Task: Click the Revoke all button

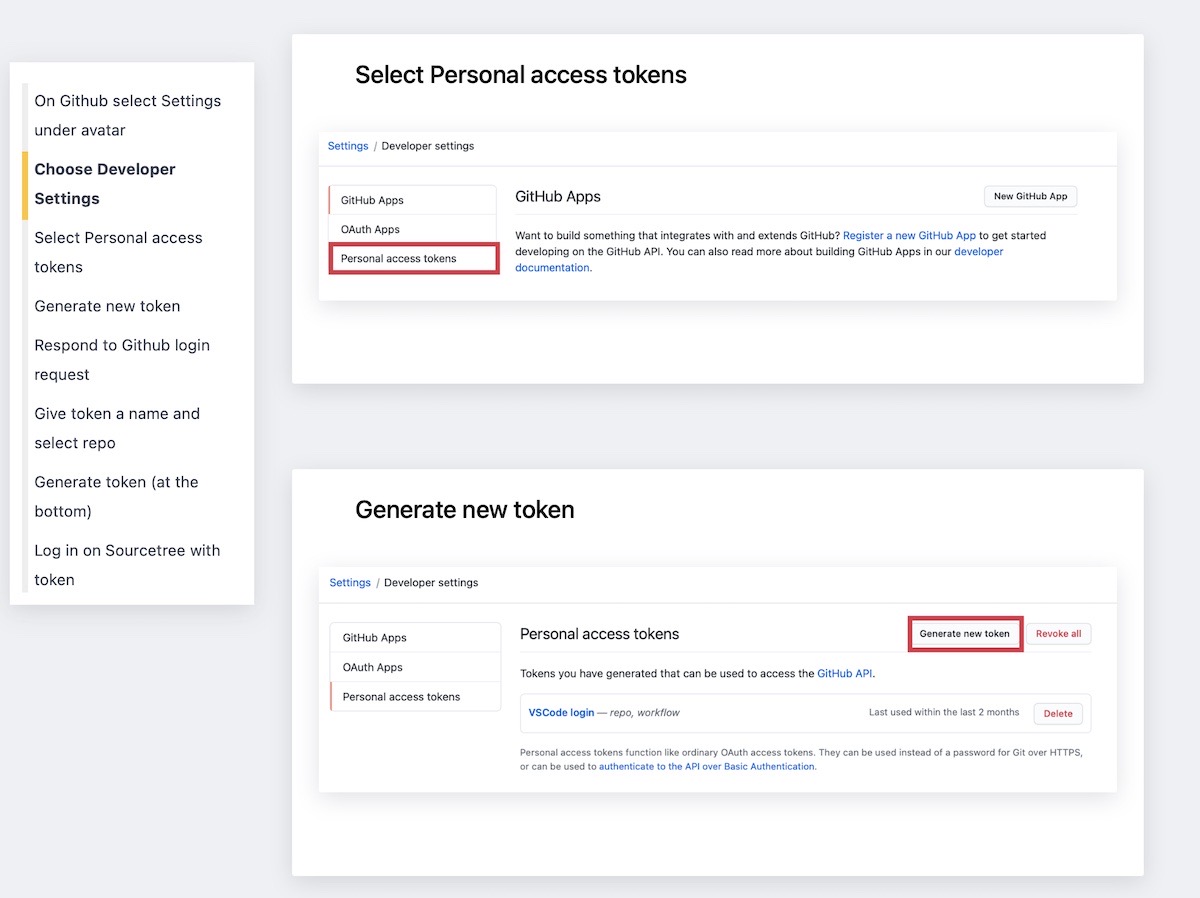Action: [x=1059, y=634]
